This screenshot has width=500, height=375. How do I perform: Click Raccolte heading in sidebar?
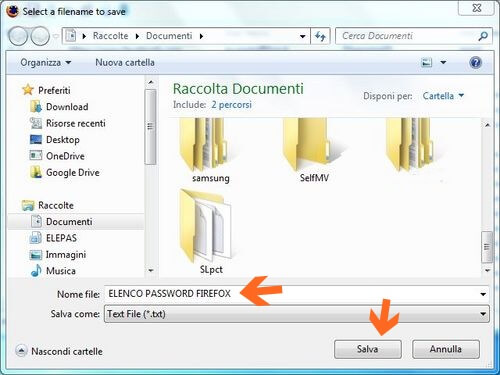(x=56, y=205)
